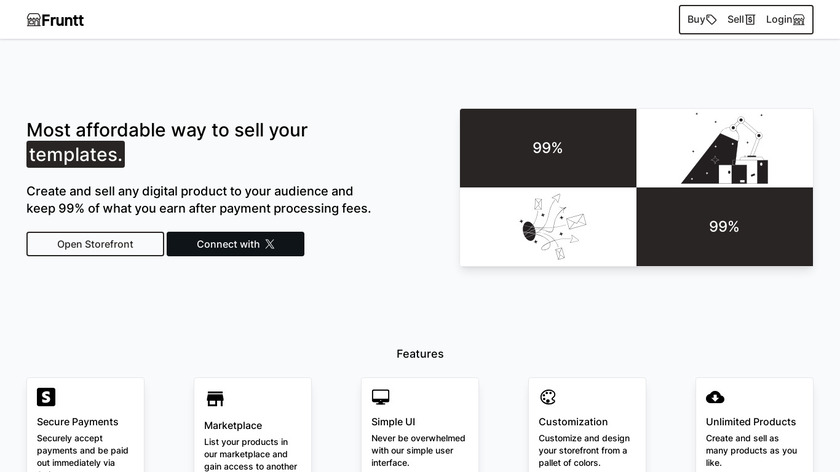Click the Sell receipt icon
This screenshot has height=472, width=840.
click(x=750, y=20)
